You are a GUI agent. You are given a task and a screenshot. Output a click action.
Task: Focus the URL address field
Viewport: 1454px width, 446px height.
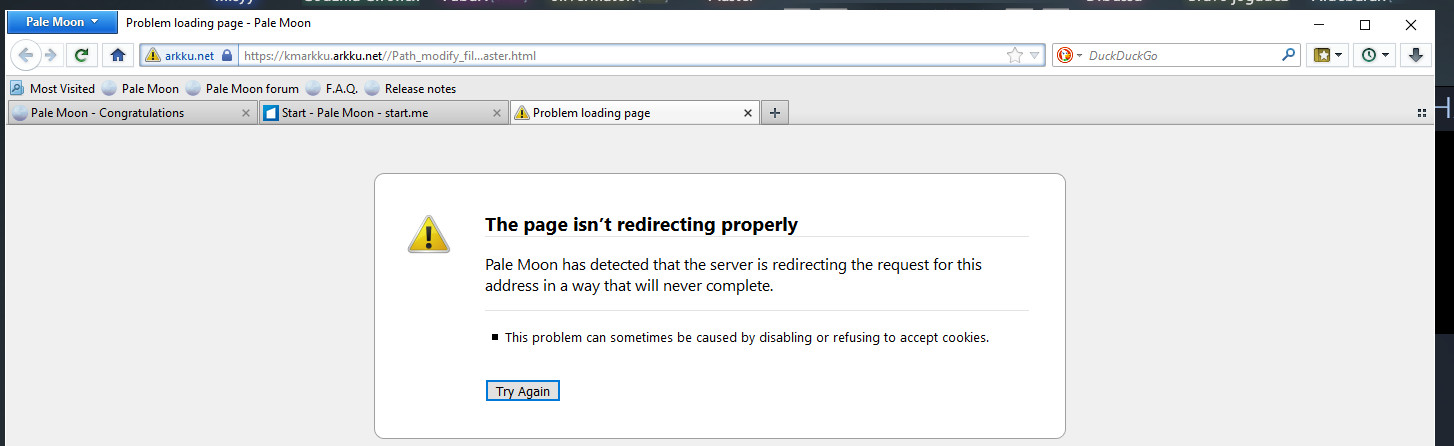(620, 56)
